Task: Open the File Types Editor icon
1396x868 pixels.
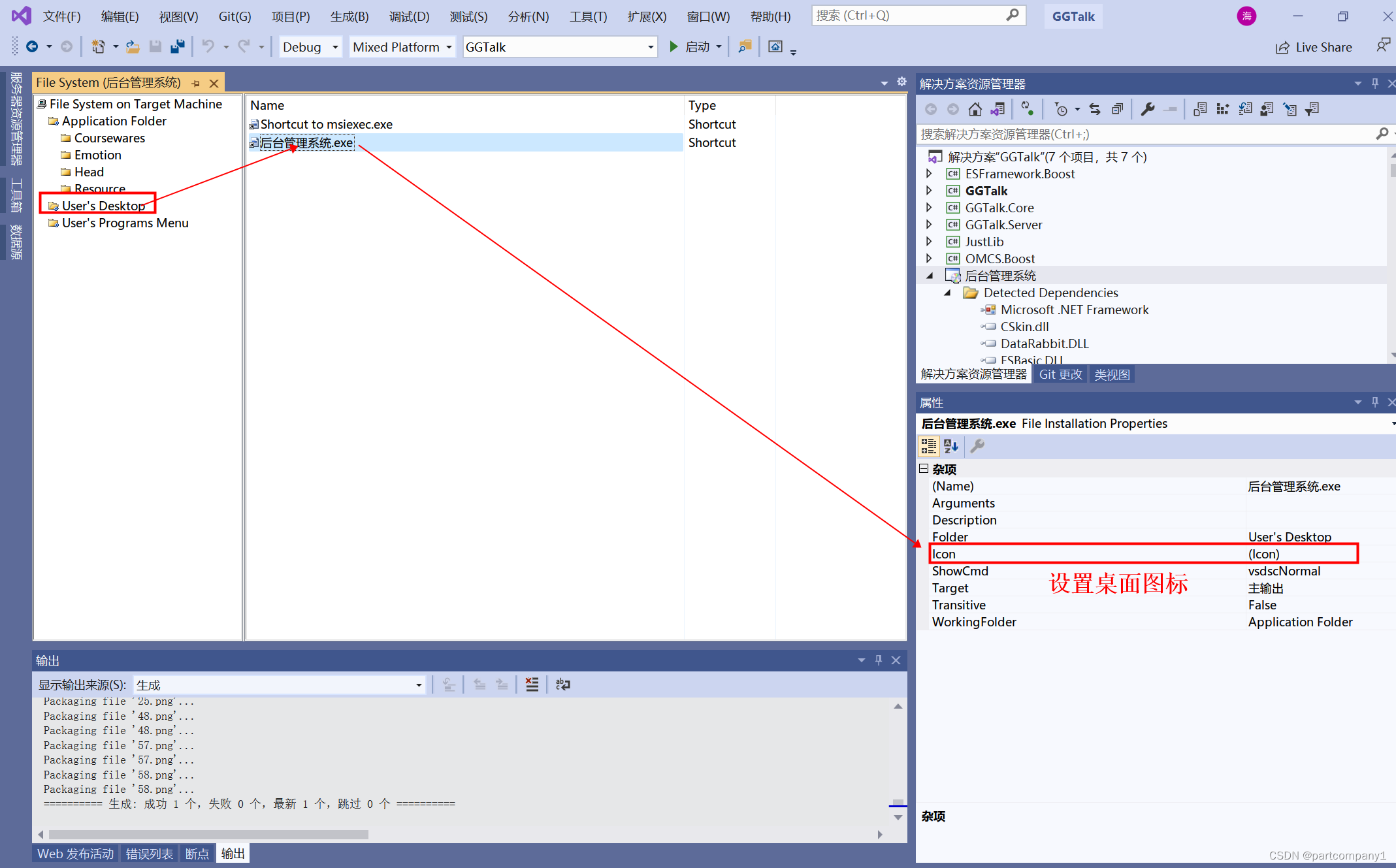Action: click(x=1245, y=109)
